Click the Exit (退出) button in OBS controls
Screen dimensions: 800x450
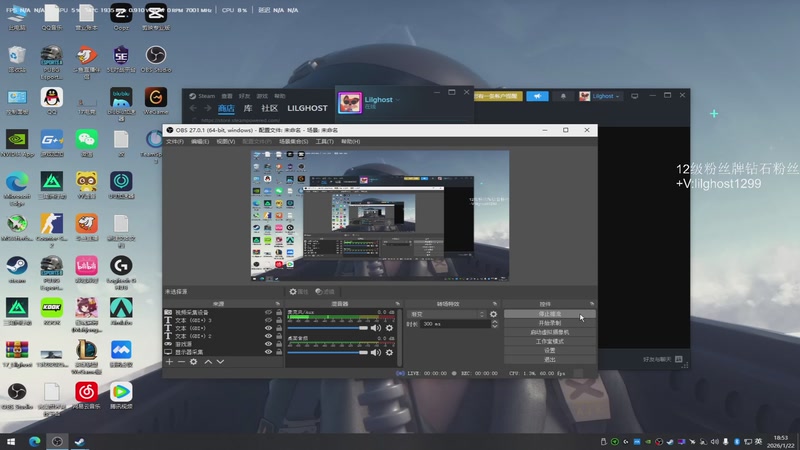tap(549, 360)
